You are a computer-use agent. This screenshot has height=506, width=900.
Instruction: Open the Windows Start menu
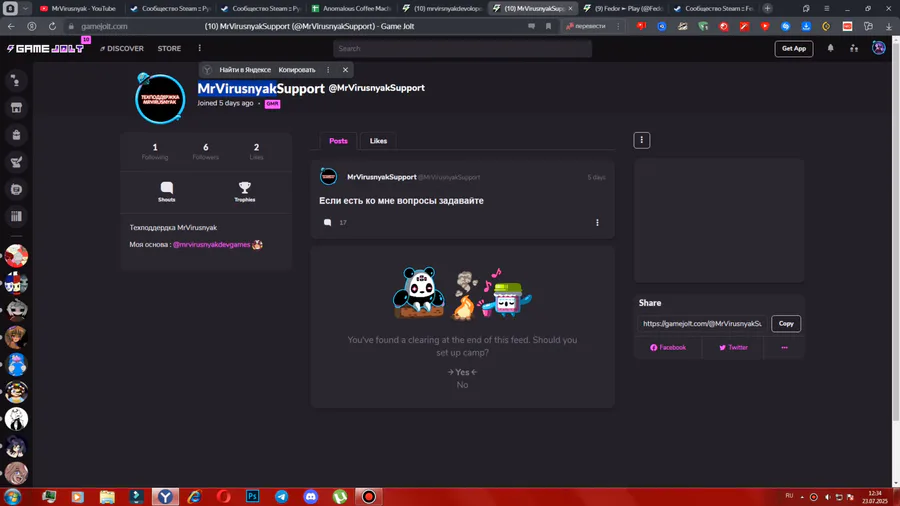[13, 497]
